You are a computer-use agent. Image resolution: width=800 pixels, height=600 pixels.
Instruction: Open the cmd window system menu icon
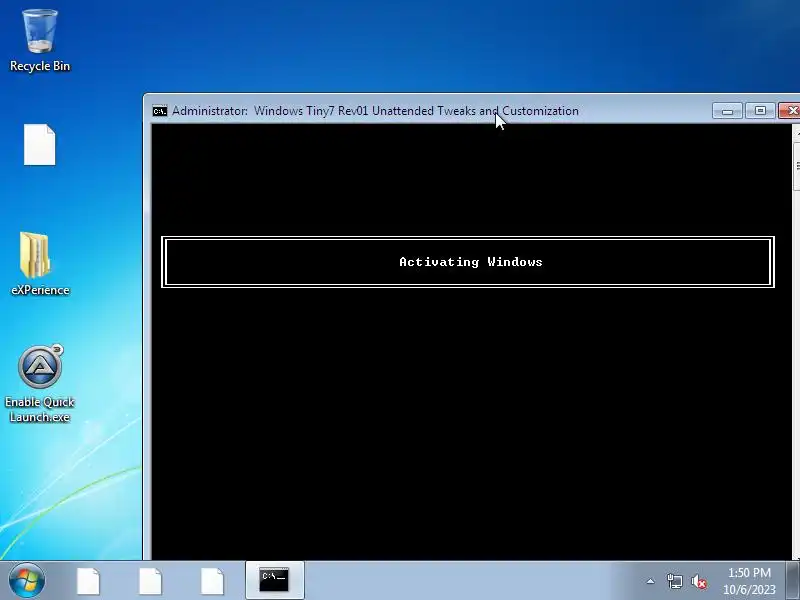coord(160,111)
